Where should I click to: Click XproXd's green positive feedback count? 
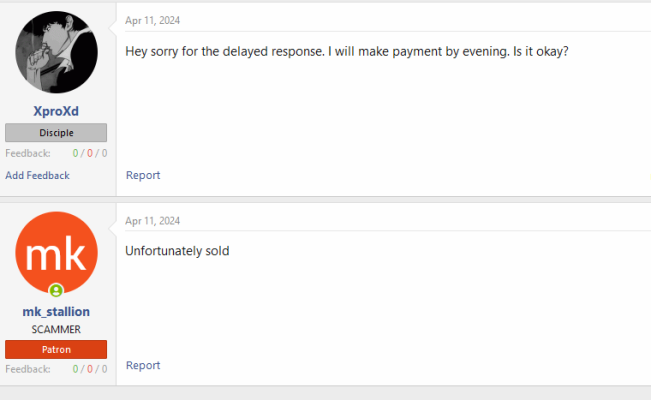coord(75,153)
